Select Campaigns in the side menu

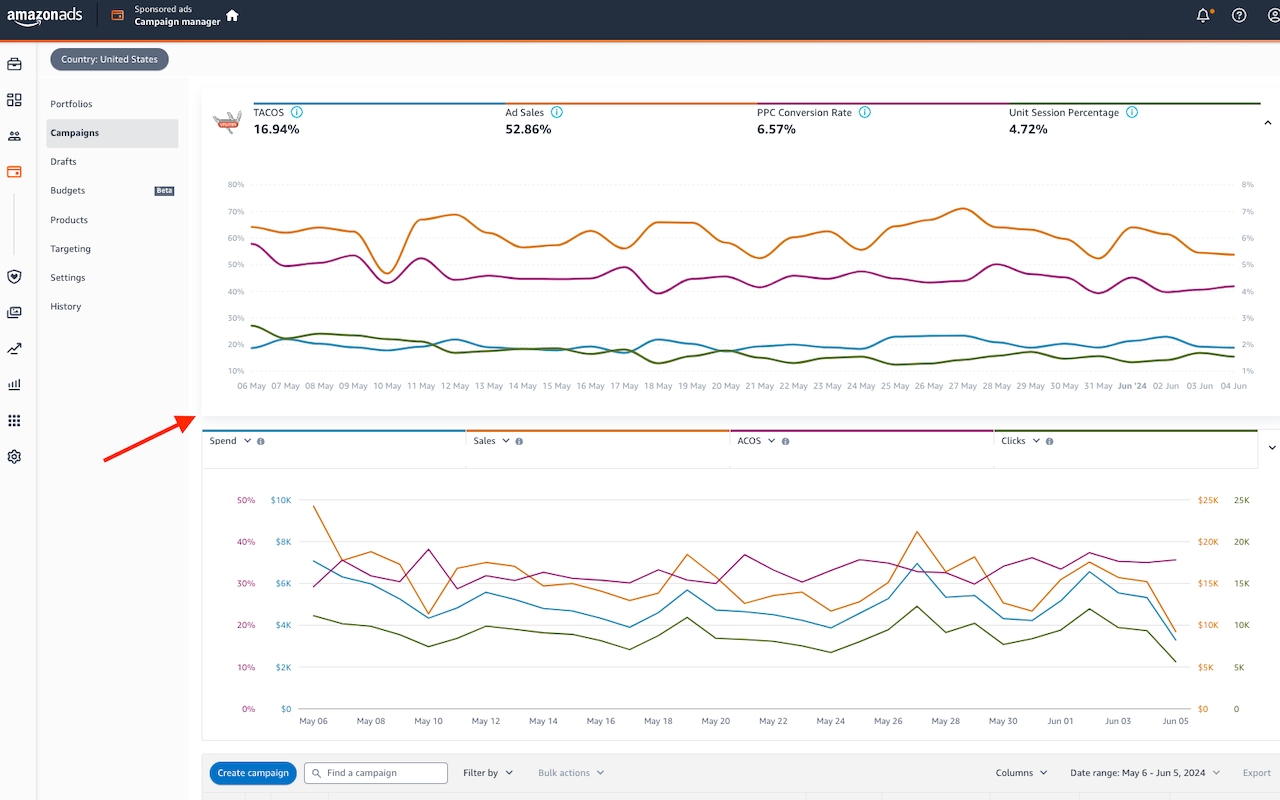(x=113, y=133)
